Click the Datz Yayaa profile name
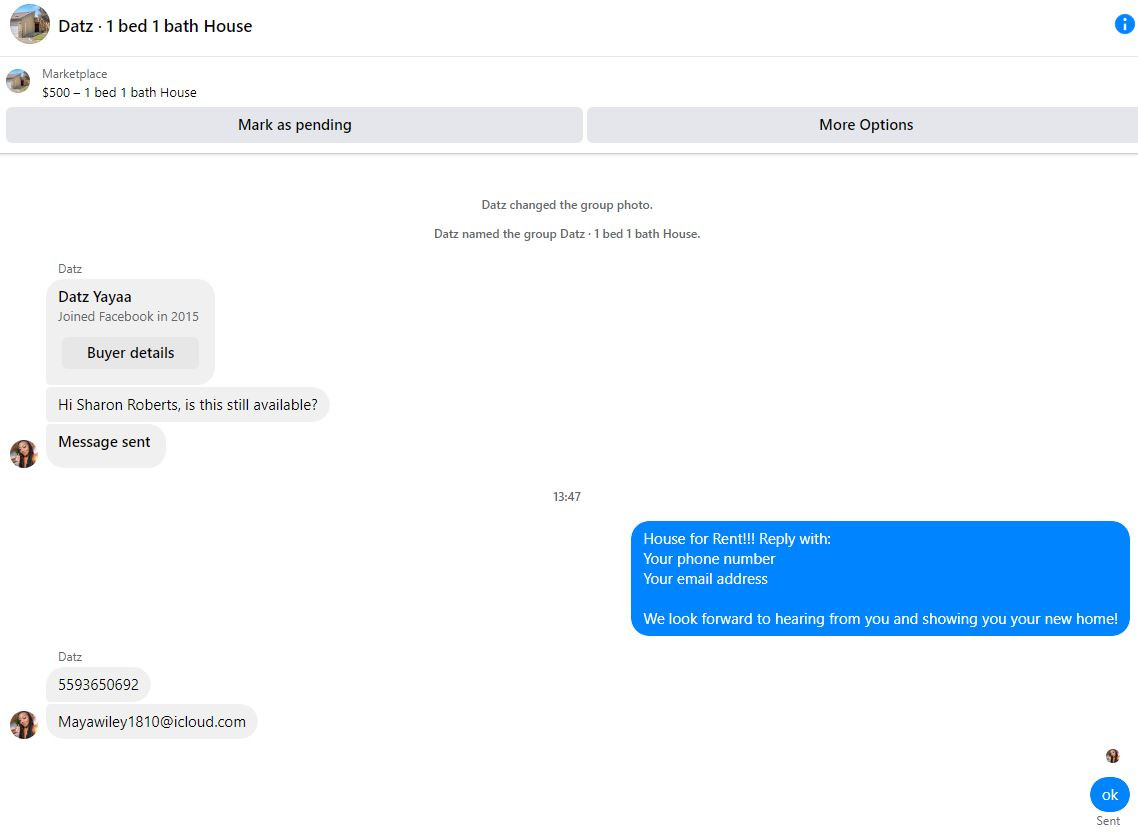Viewport: 1138px width, 832px height. tap(94, 297)
